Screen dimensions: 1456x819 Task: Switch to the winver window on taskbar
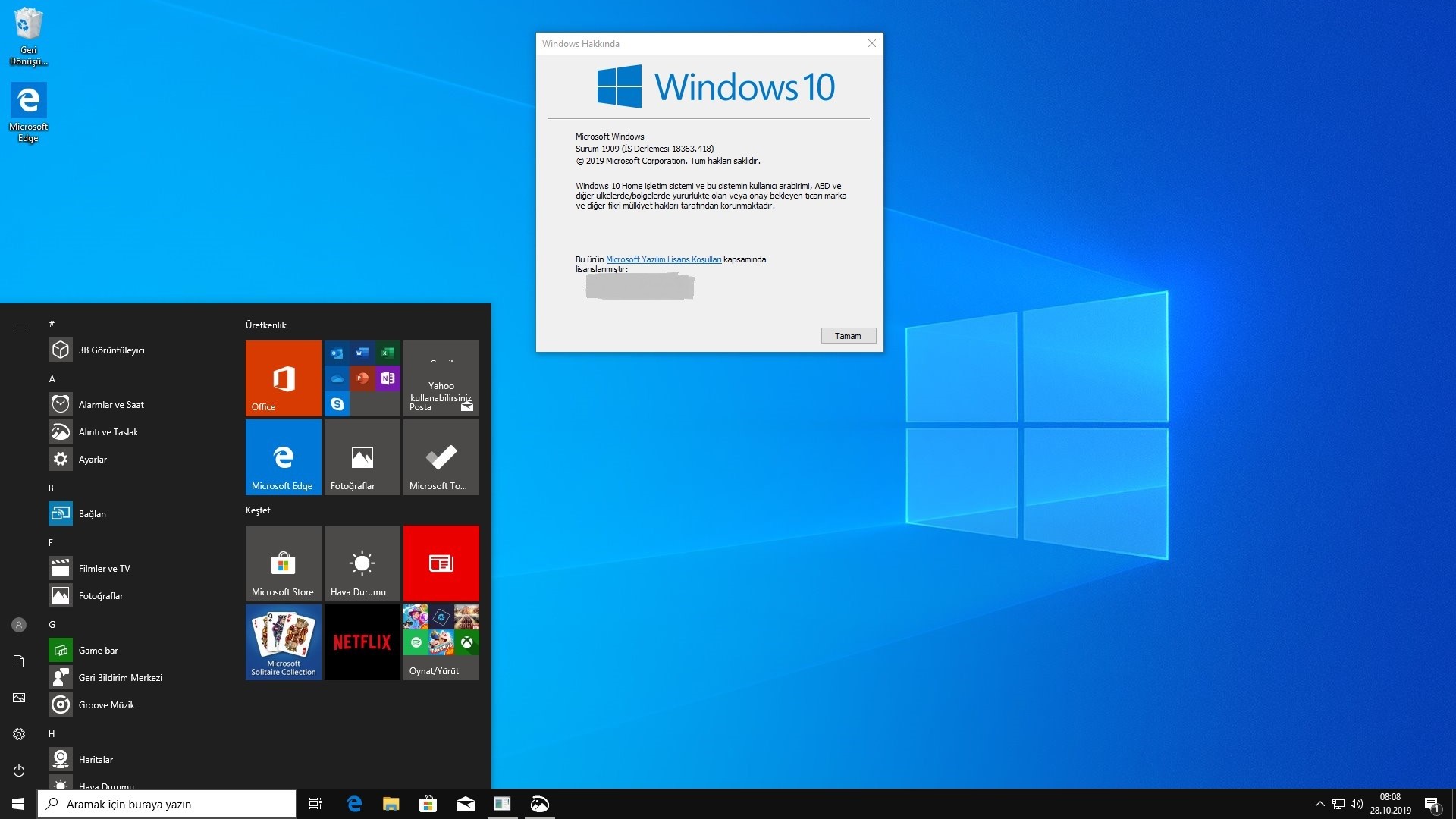click(x=502, y=804)
